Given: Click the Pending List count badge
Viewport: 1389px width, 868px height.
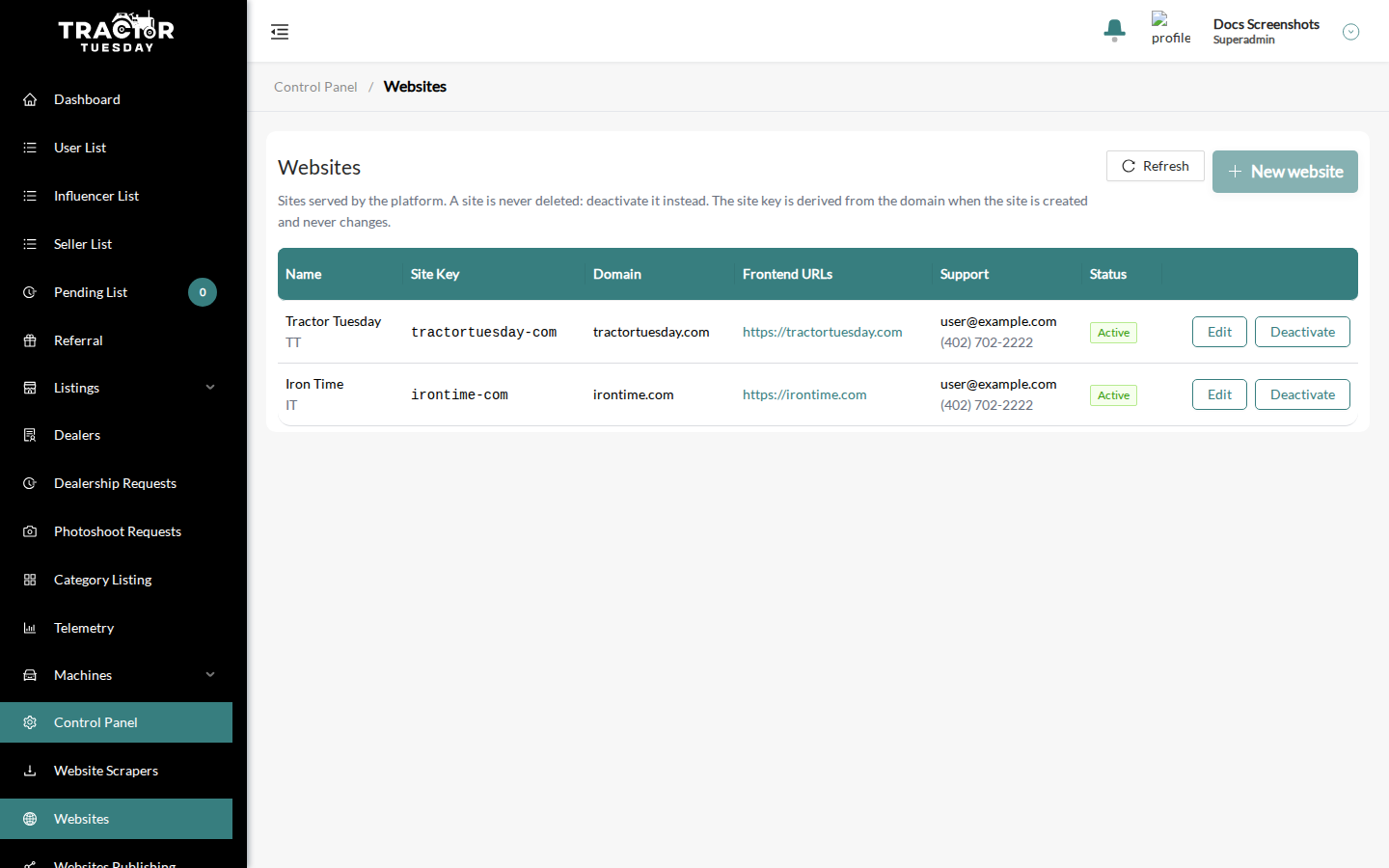Looking at the screenshot, I should pyautogui.click(x=203, y=292).
